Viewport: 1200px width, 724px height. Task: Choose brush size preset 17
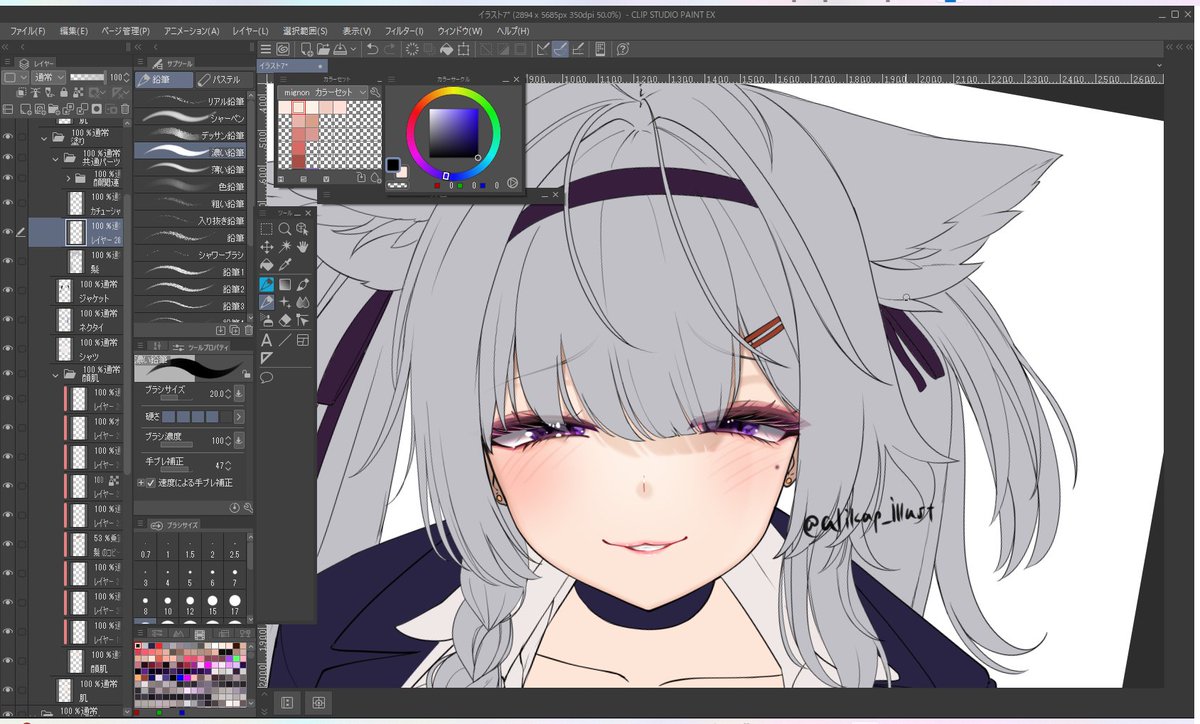[x=234, y=604]
